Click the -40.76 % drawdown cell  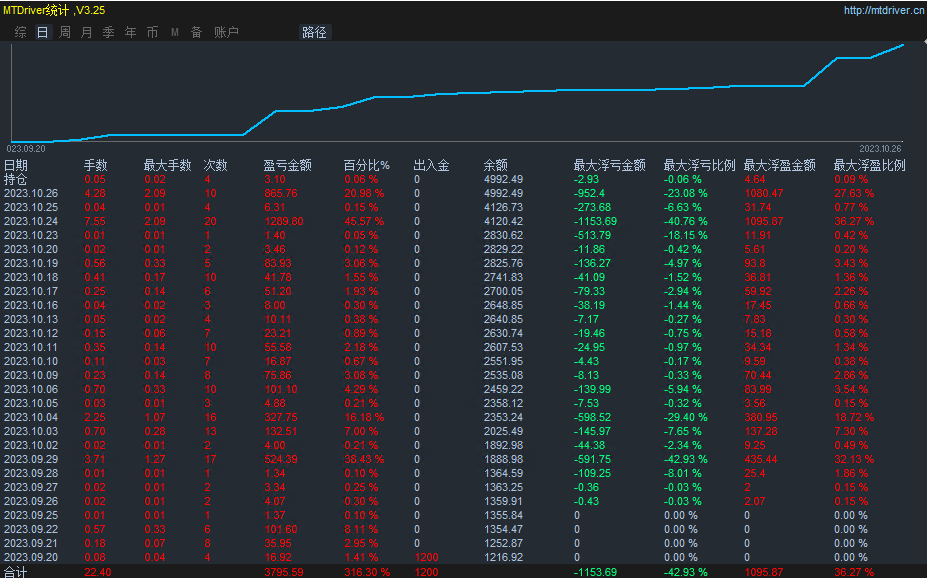coord(685,221)
